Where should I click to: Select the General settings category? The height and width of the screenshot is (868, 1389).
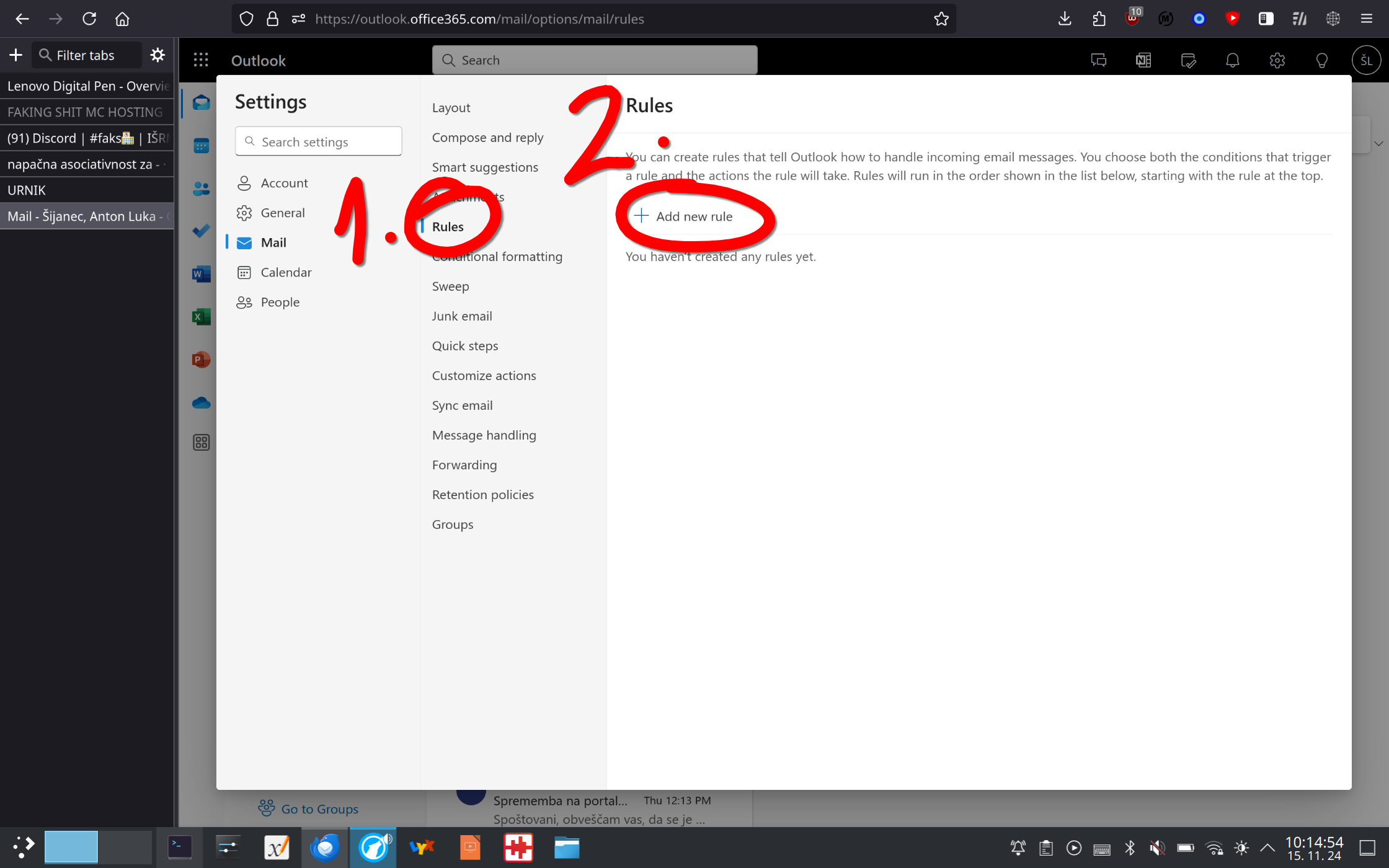tap(282, 213)
